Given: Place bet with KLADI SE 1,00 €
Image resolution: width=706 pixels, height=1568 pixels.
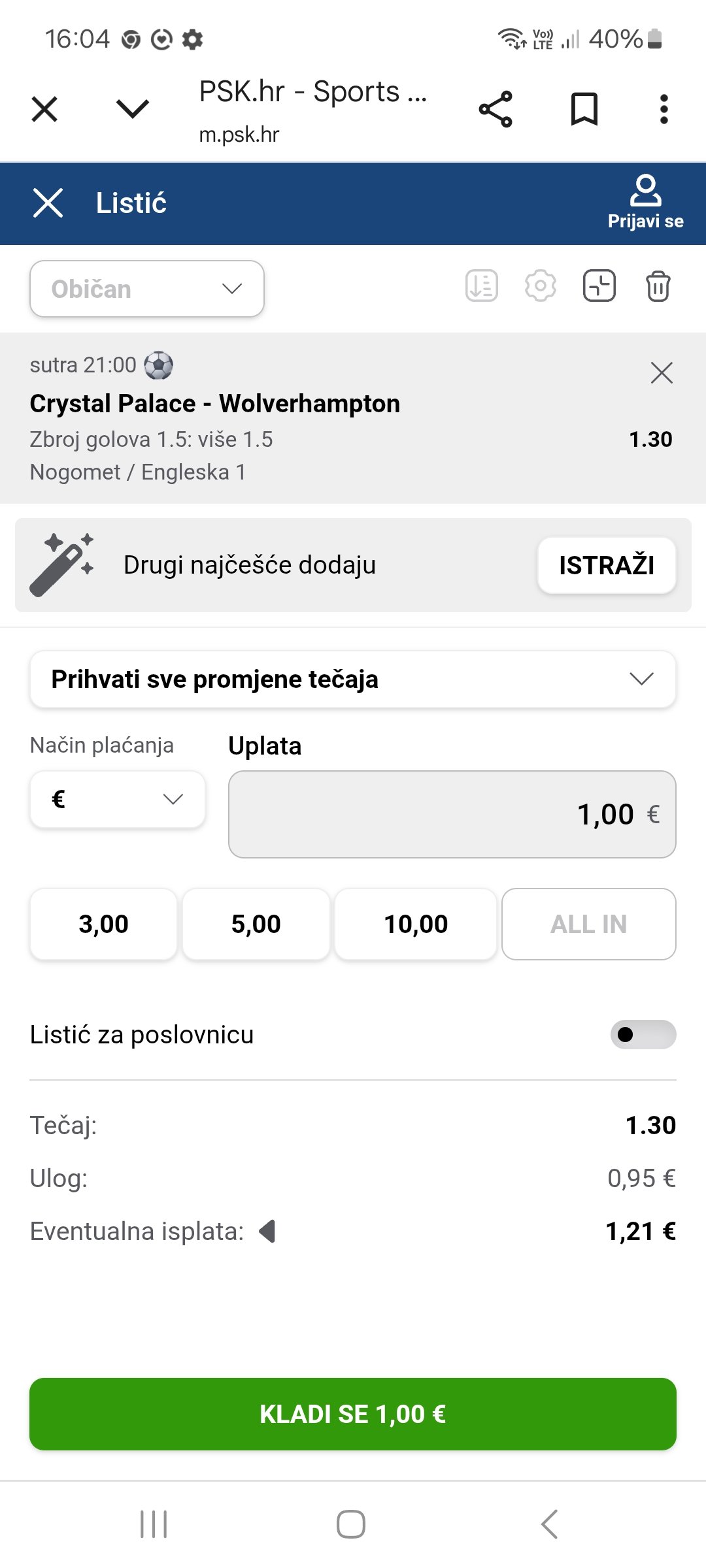Looking at the screenshot, I should (x=353, y=1414).
